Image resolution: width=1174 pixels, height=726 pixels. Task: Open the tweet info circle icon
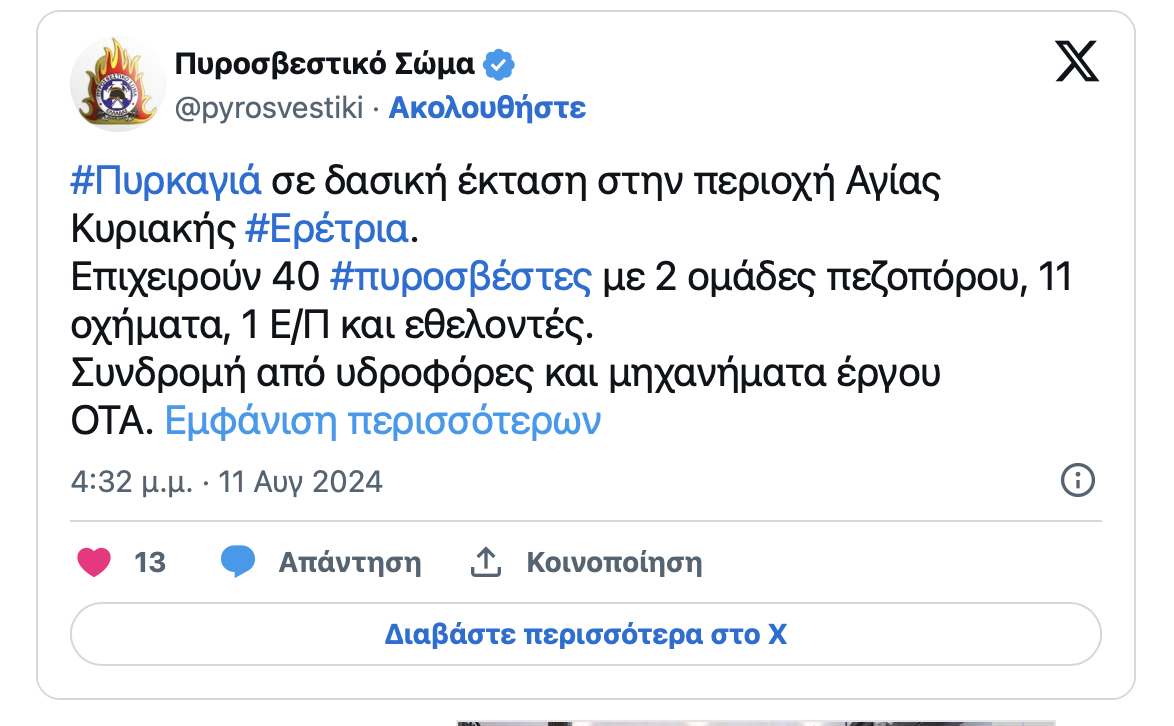click(x=1077, y=480)
